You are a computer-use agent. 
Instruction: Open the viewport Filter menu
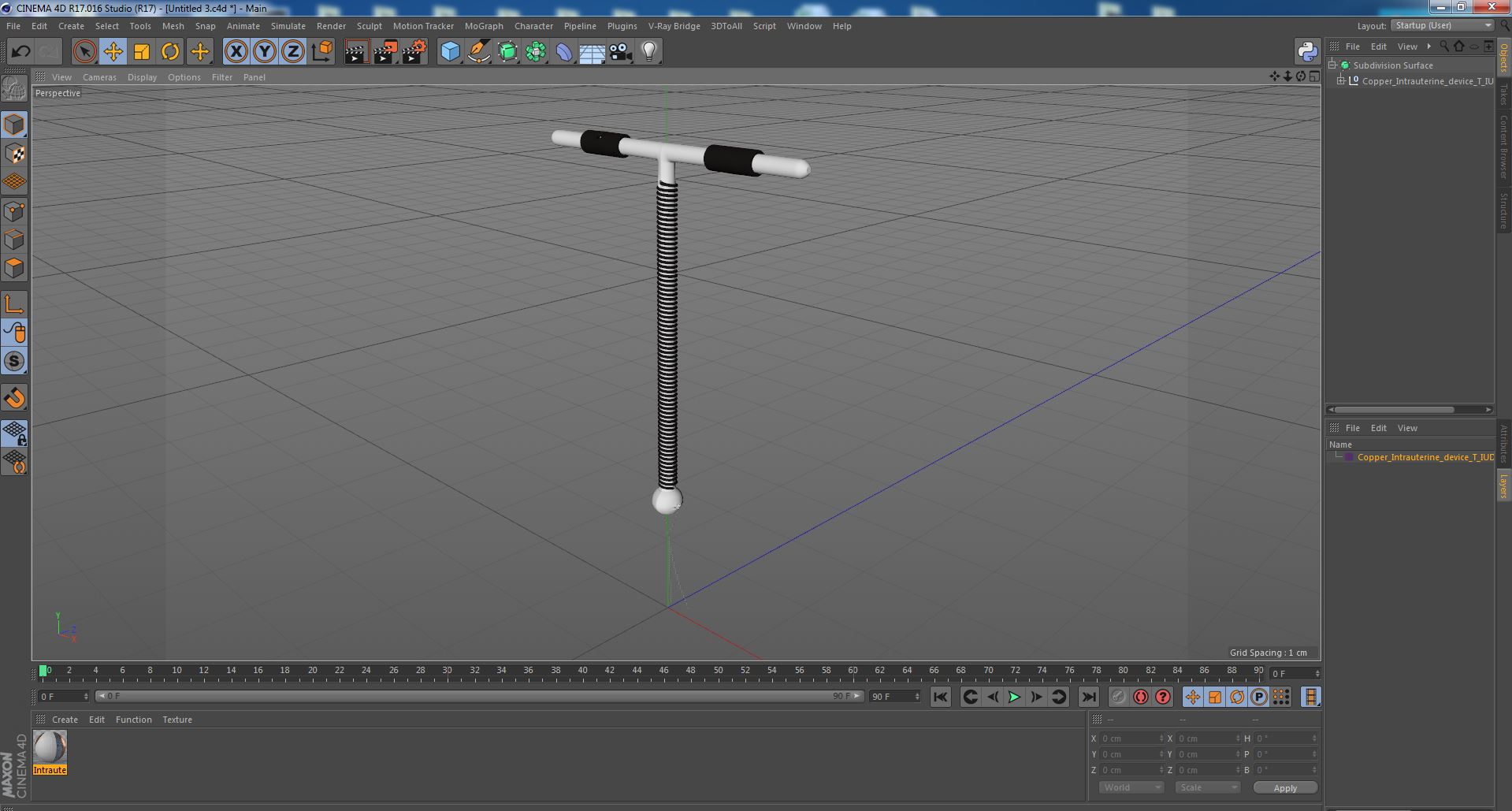point(222,77)
